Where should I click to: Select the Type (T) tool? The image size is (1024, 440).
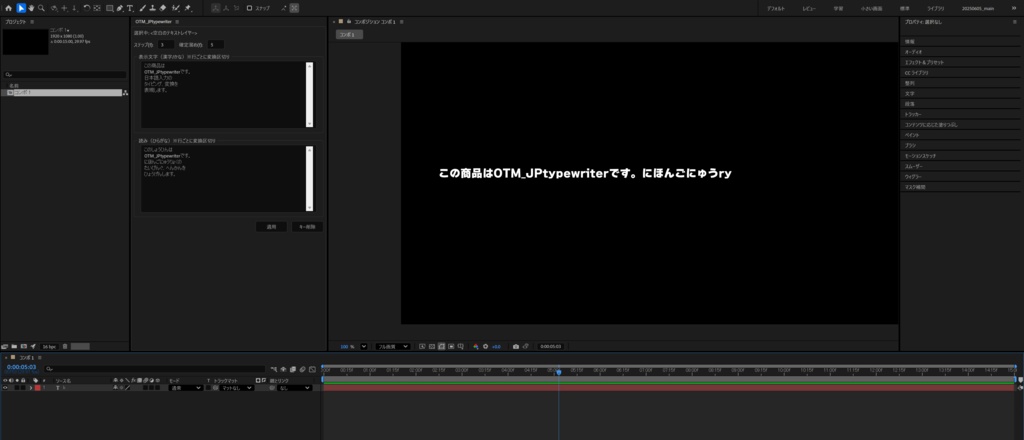130,8
